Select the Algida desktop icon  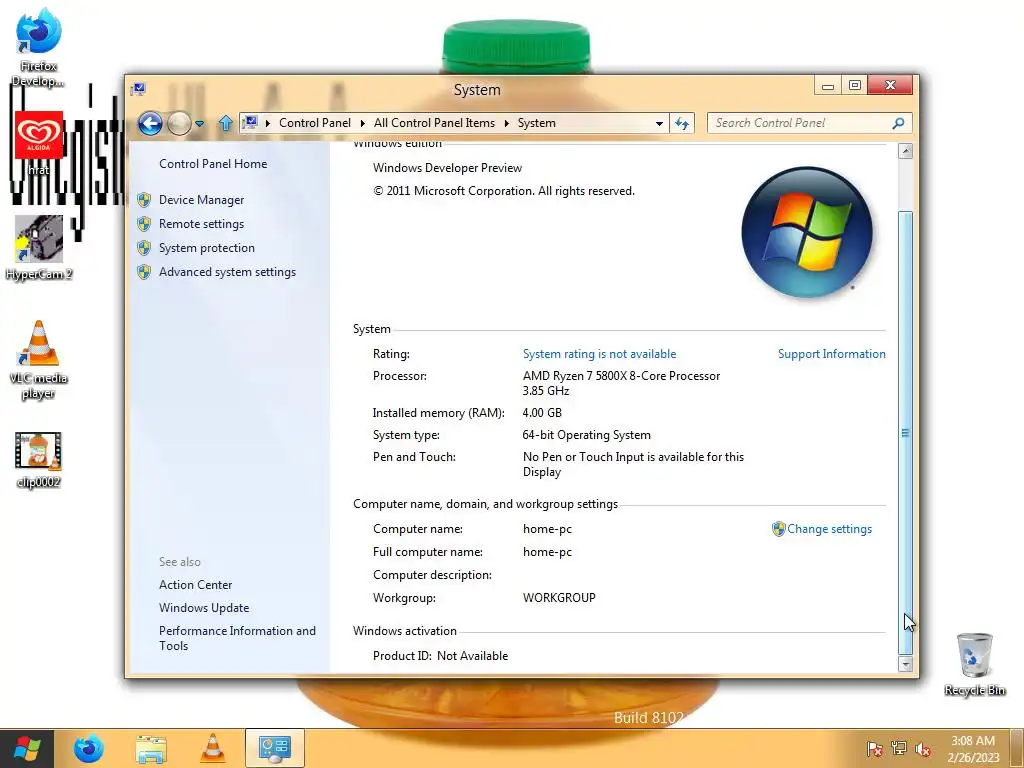pyautogui.click(x=39, y=144)
